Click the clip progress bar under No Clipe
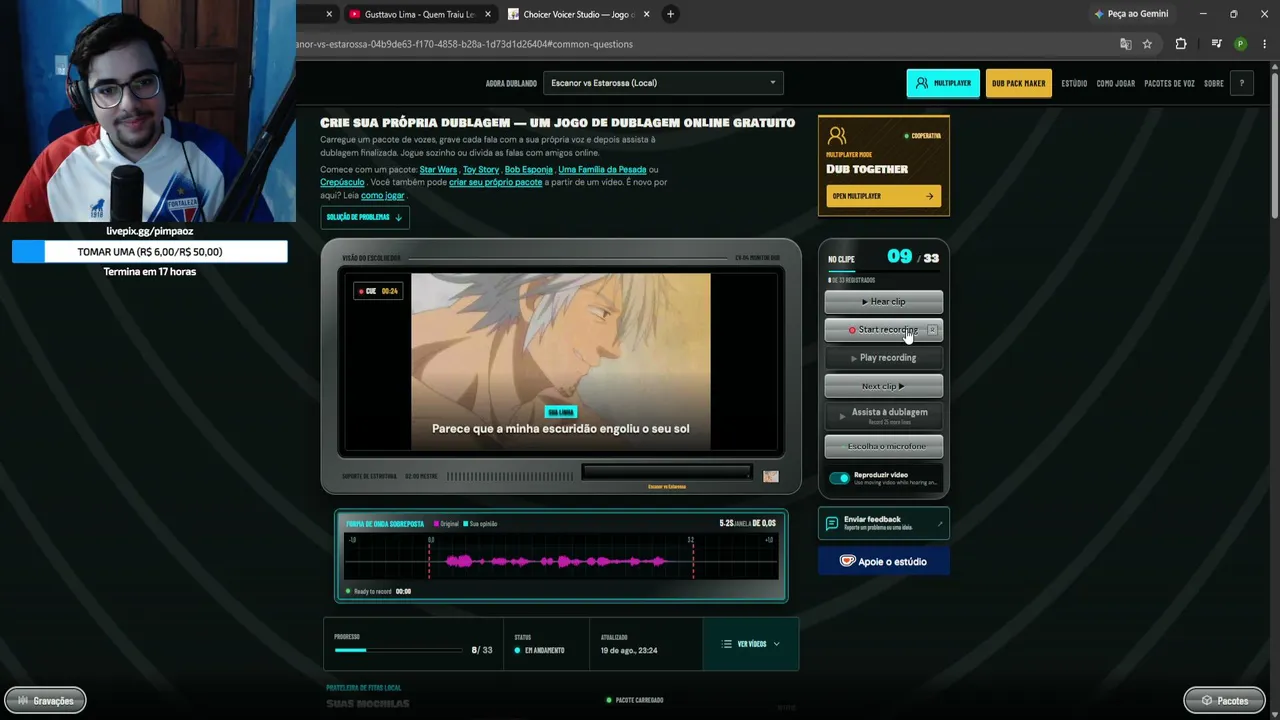The height and width of the screenshot is (720, 1280). tap(884, 271)
